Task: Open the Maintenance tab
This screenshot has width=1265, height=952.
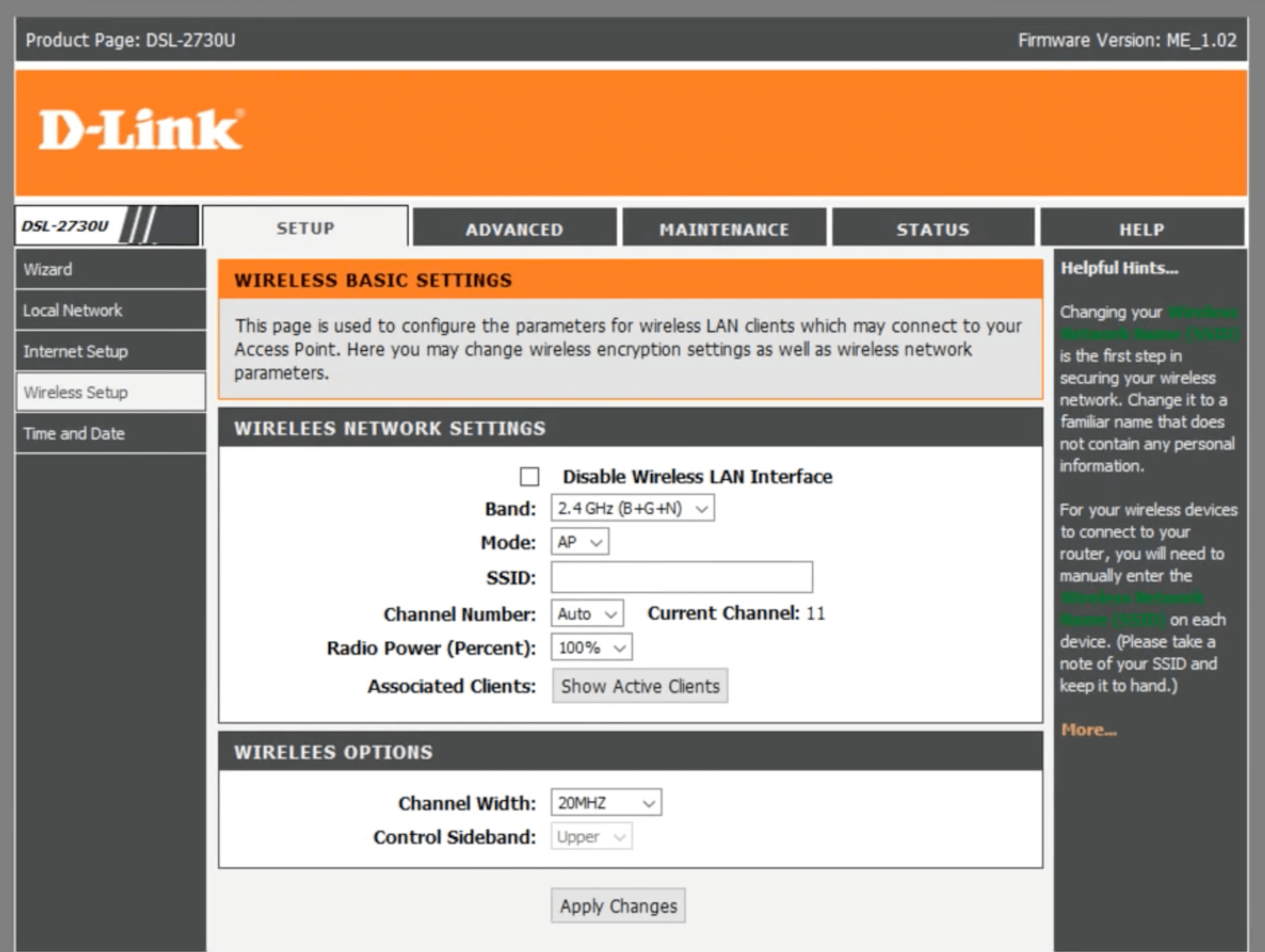Action: [724, 229]
